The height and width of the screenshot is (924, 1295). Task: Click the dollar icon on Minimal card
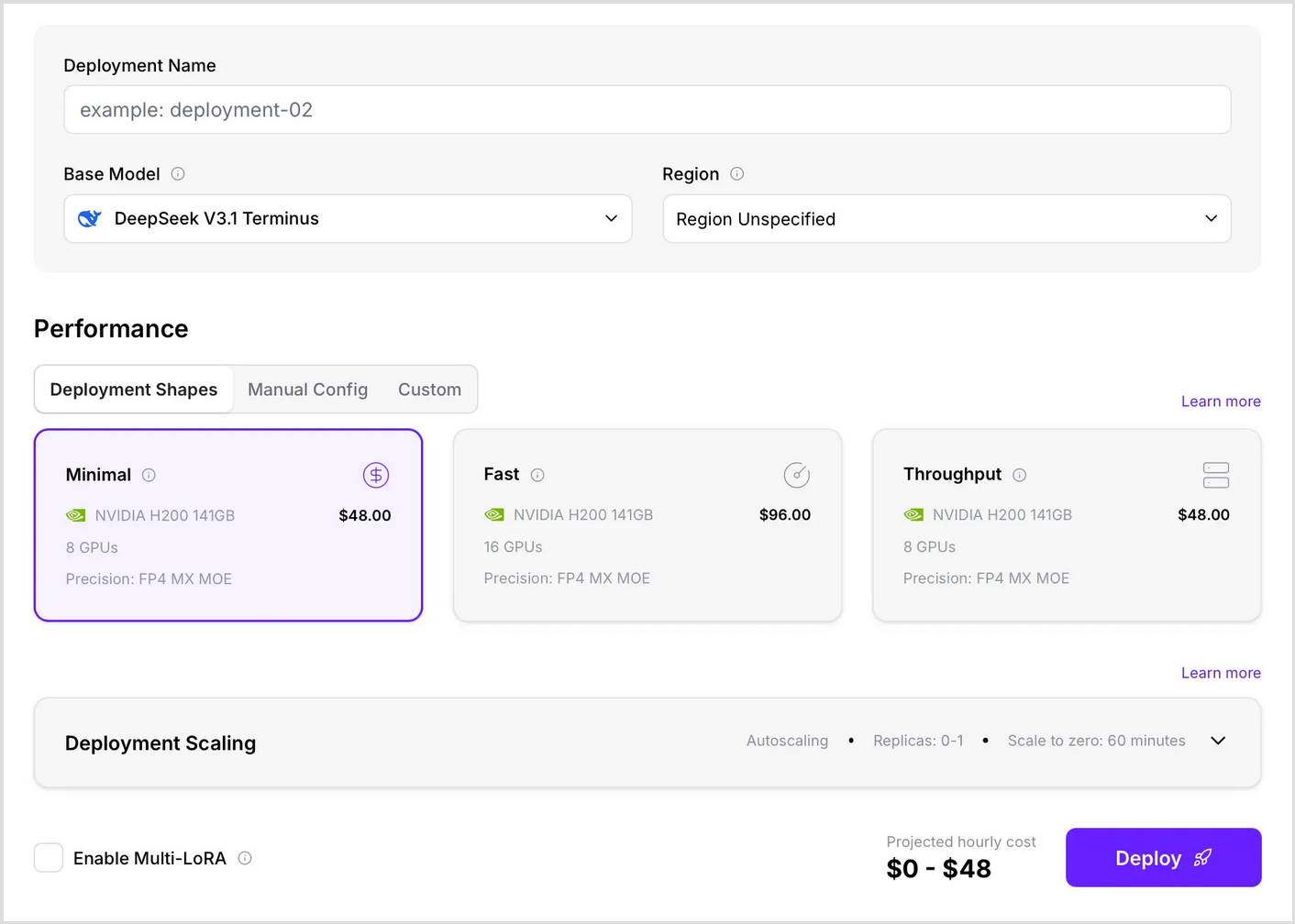click(x=376, y=475)
